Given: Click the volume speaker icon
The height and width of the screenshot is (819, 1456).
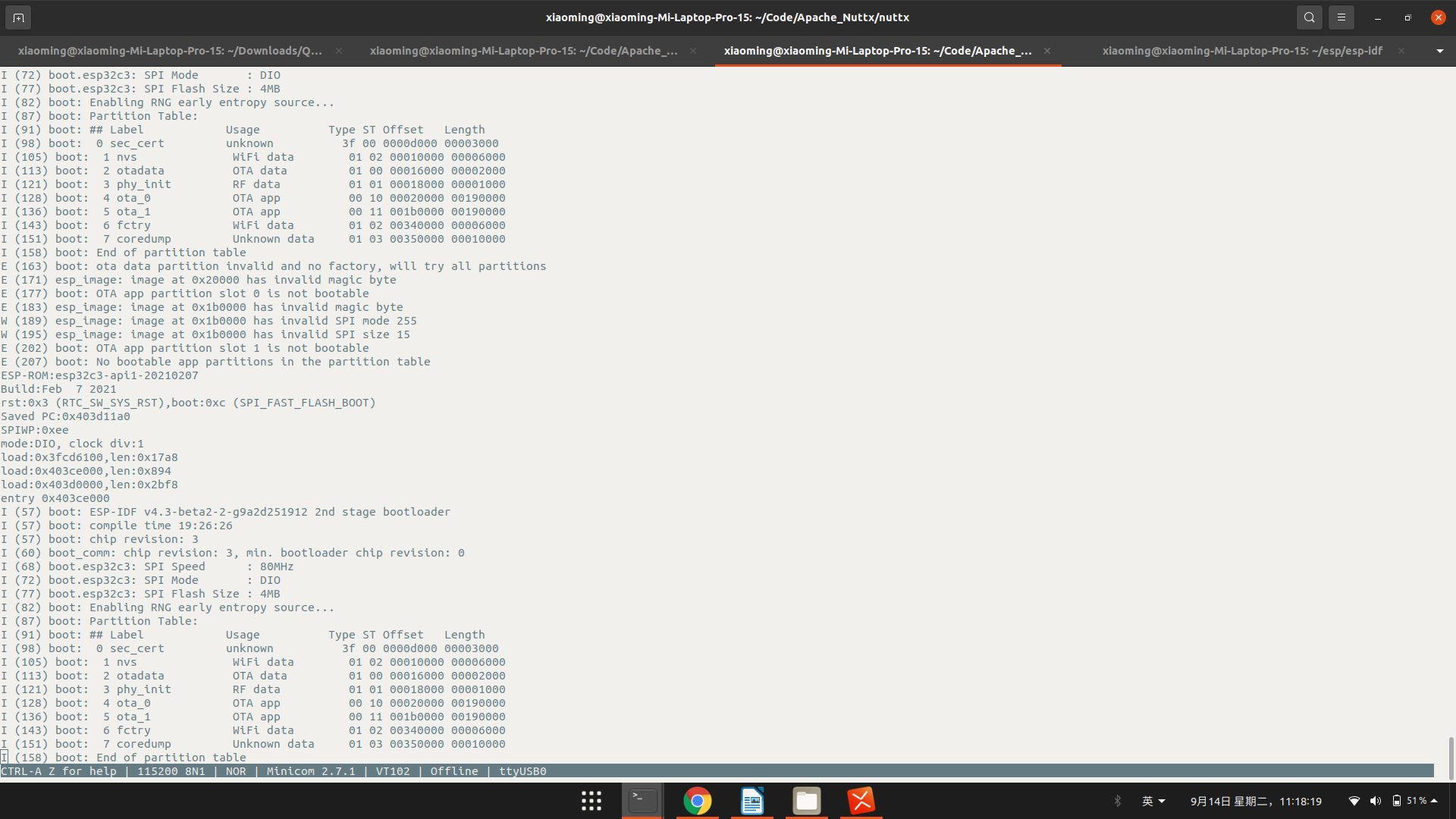Looking at the screenshot, I should (1376, 801).
